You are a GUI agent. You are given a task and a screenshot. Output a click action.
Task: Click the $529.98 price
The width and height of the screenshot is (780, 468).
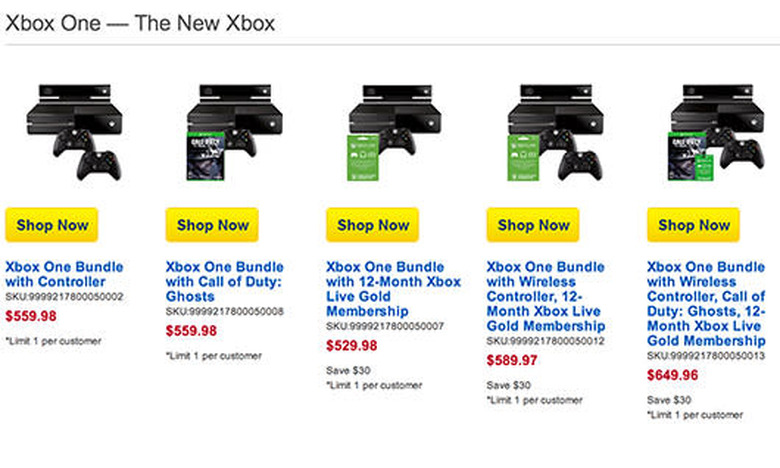[x=352, y=346]
